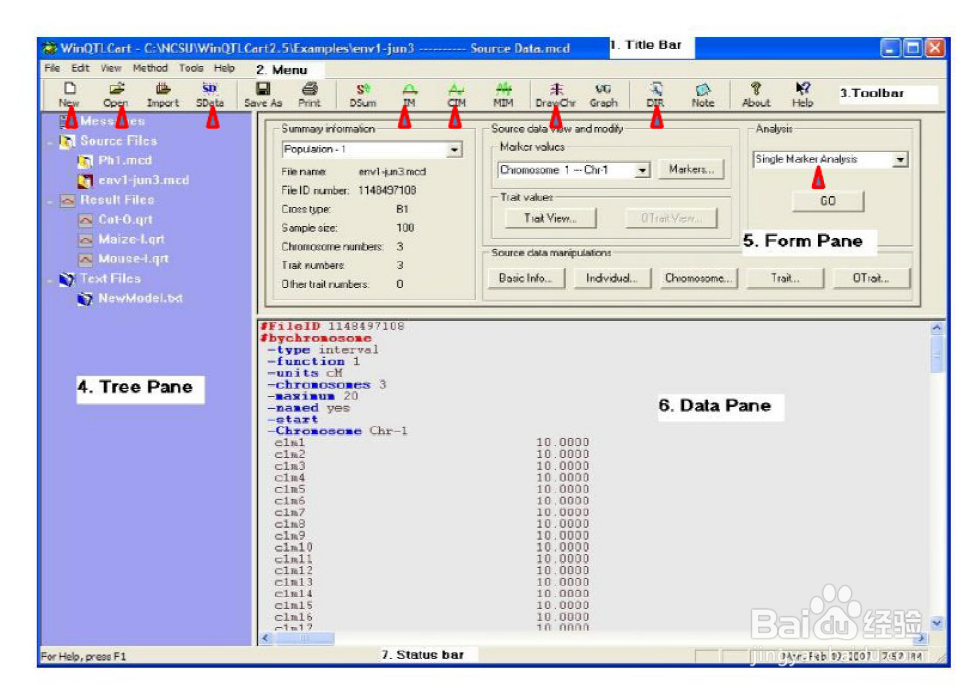The height and width of the screenshot is (688, 978).
Task: Click the DSum toolbar icon
Action: pos(362,95)
